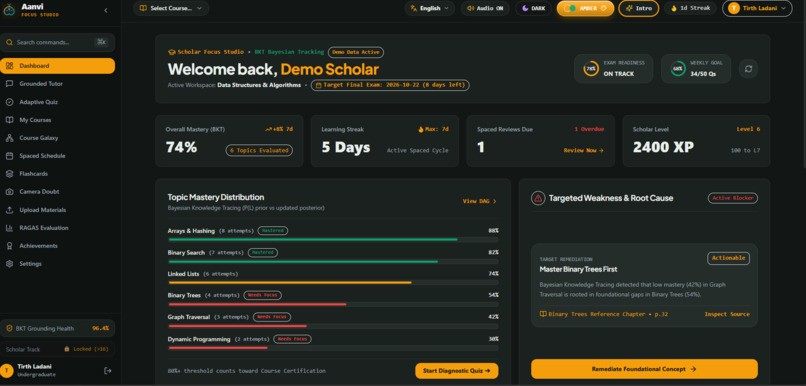The image size is (806, 386).
Task: Click the 1 Overdue label
Action: [x=589, y=130]
